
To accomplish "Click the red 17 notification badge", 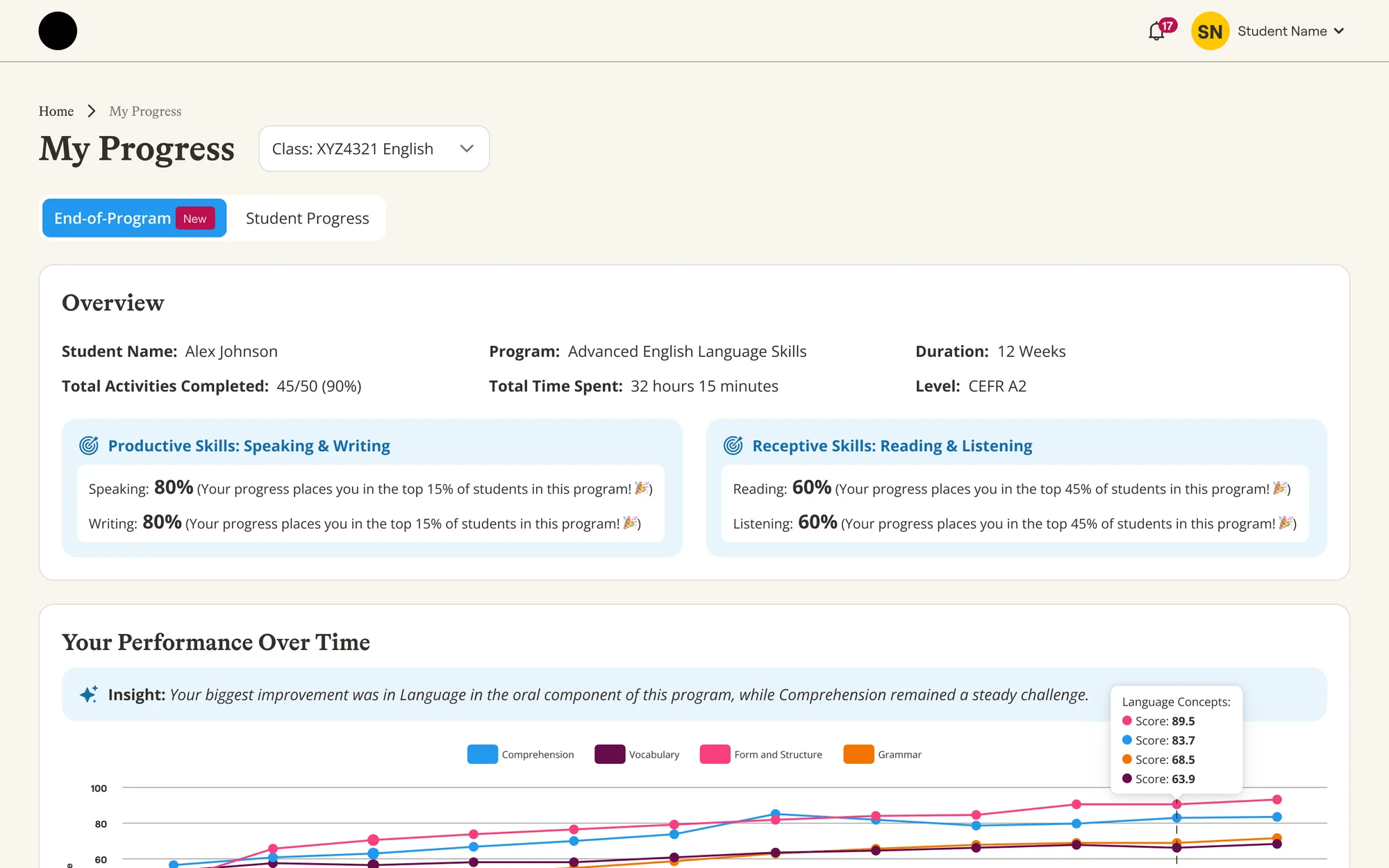I will [1168, 26].
